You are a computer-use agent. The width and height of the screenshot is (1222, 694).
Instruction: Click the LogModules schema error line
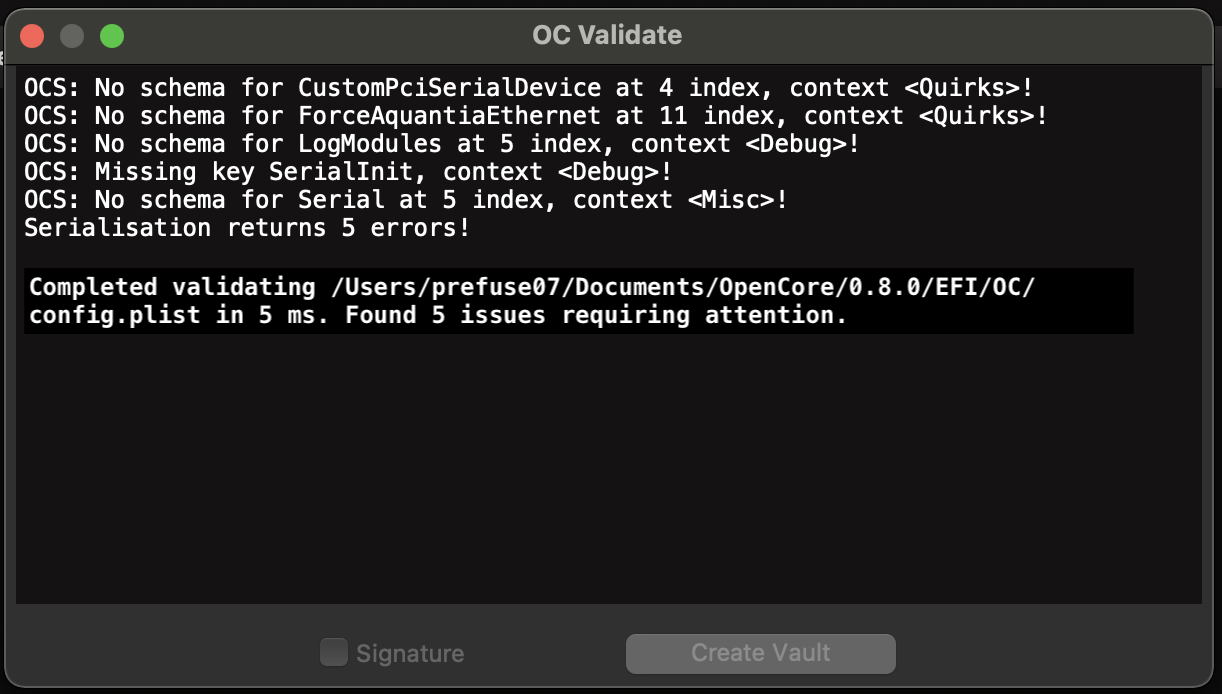(x=442, y=144)
